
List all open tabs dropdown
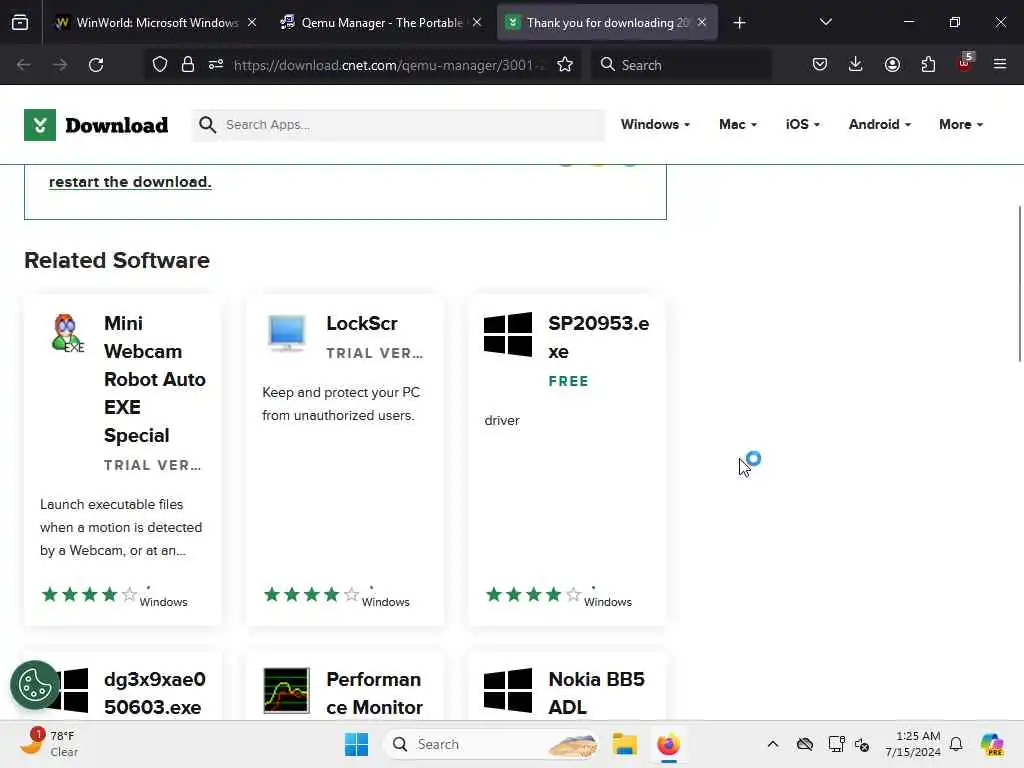[825, 23]
